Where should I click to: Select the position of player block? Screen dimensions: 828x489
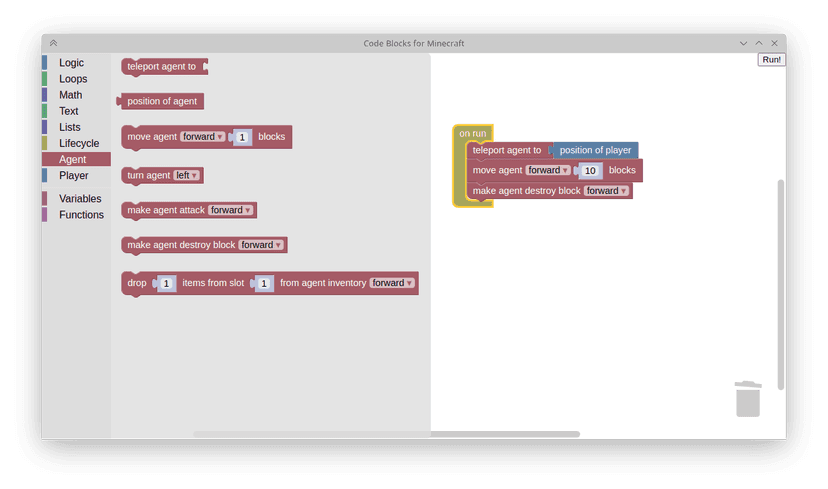595,150
